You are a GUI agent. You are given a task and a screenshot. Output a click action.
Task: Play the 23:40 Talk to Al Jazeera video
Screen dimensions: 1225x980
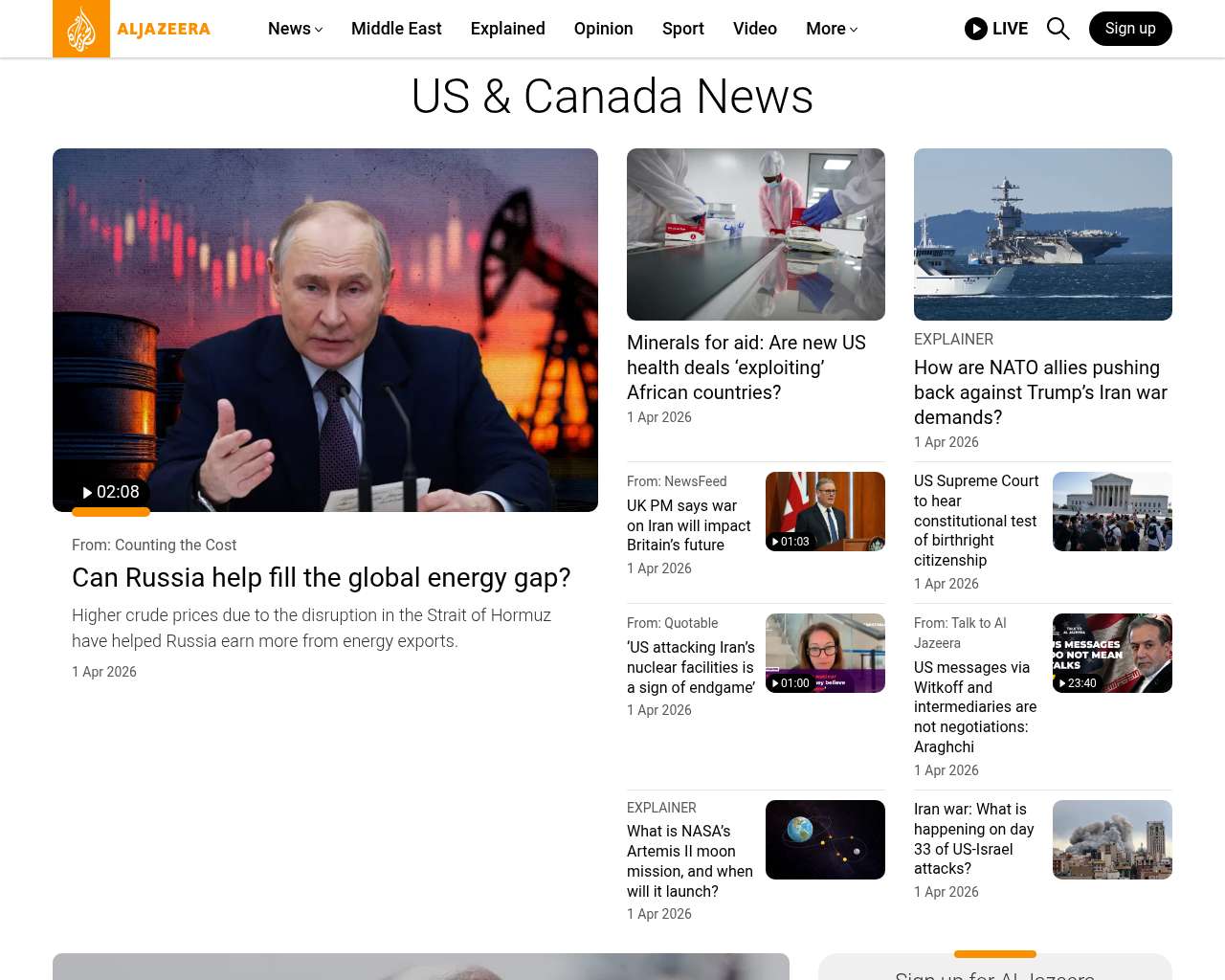tap(1078, 683)
